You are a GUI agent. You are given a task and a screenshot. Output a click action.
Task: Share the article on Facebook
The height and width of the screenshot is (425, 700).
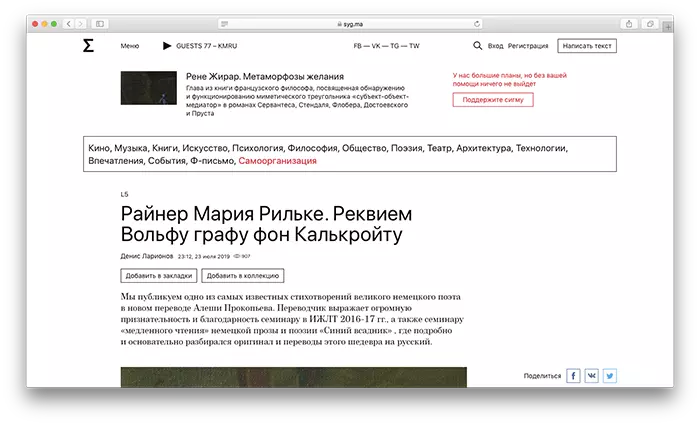click(573, 376)
